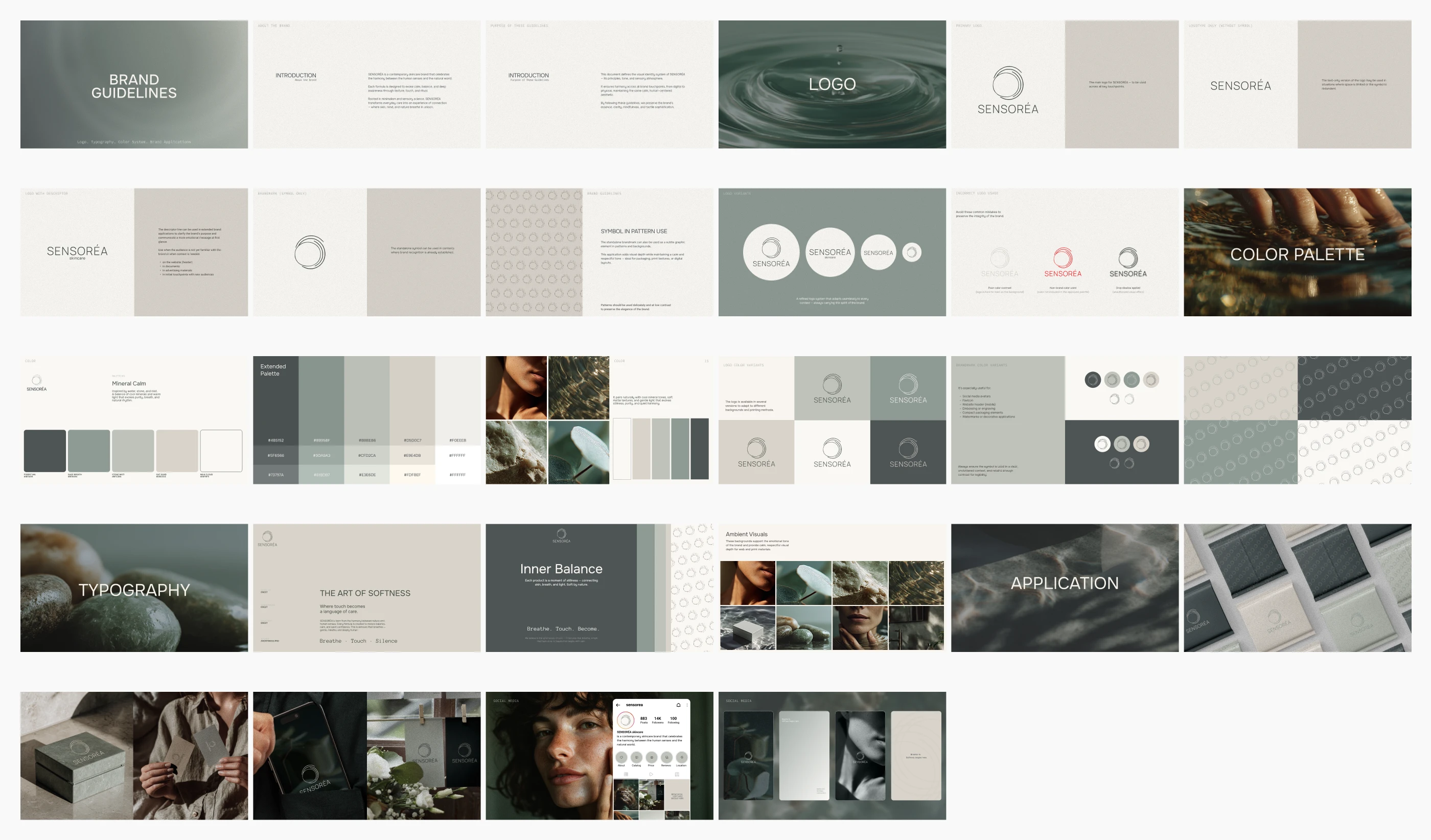1431x840 pixels.
Task: Switch to the tagged posts tab
Action: (677, 774)
